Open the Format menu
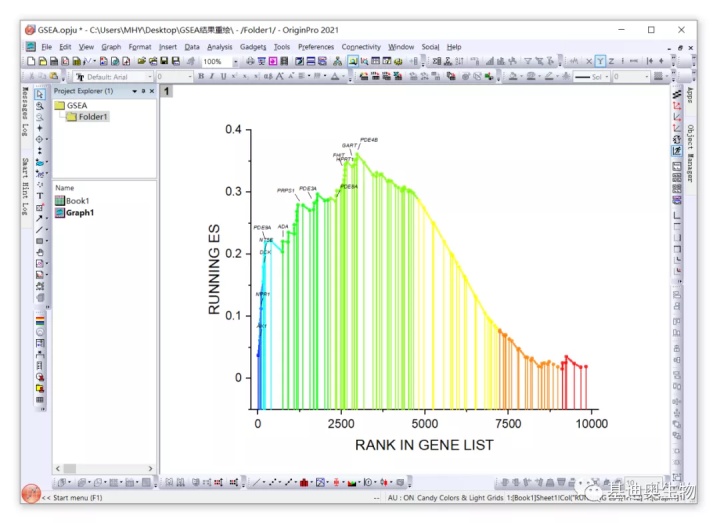This screenshot has height=523, width=720. [x=140, y=47]
